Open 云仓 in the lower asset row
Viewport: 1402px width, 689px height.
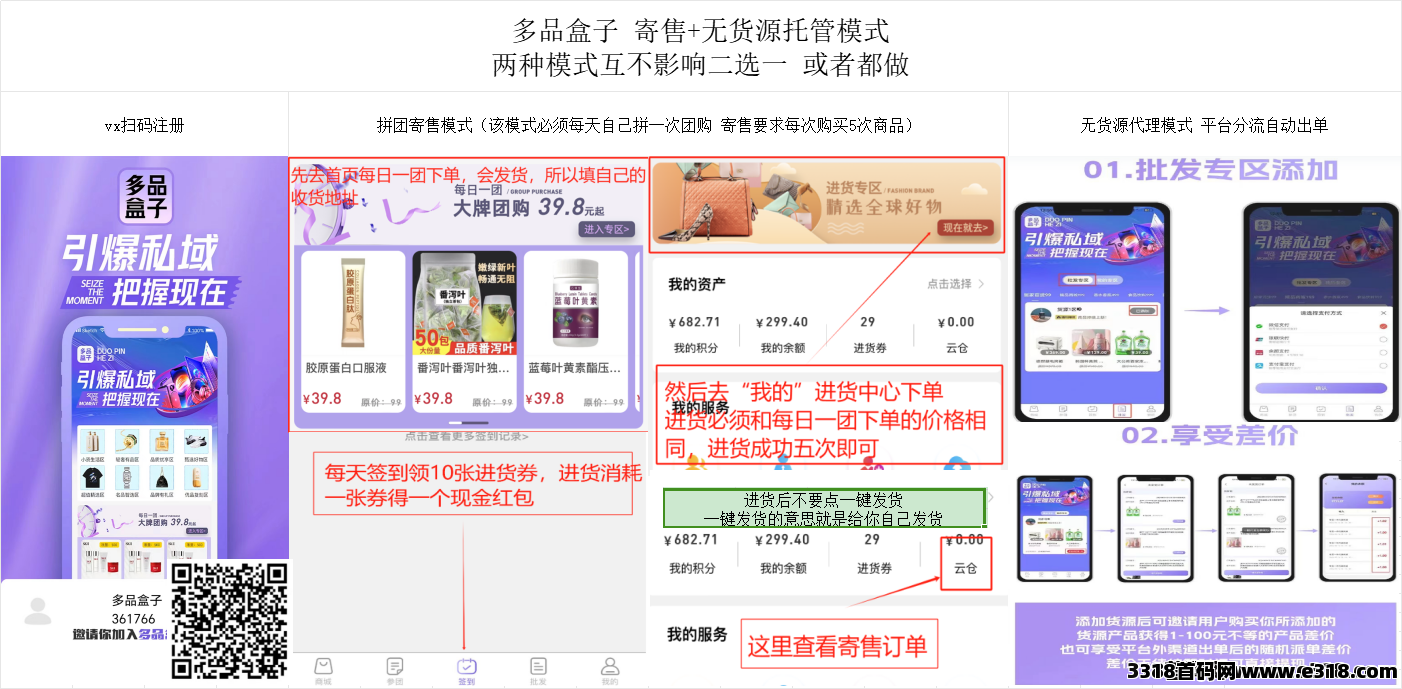click(965, 568)
